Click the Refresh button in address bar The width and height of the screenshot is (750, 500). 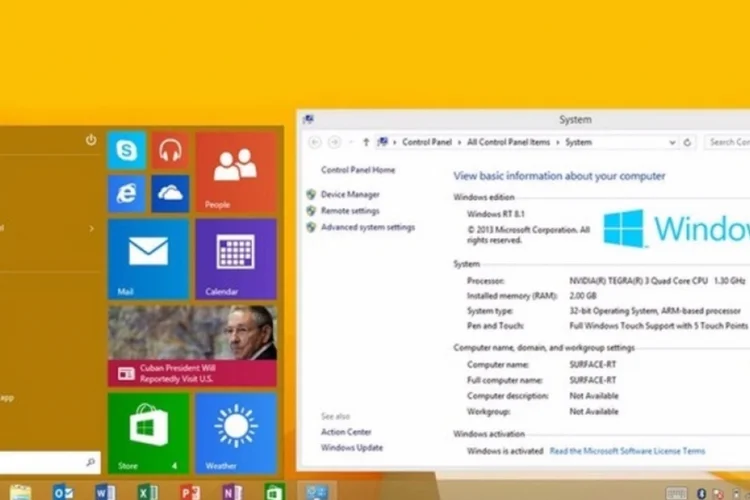coord(687,142)
